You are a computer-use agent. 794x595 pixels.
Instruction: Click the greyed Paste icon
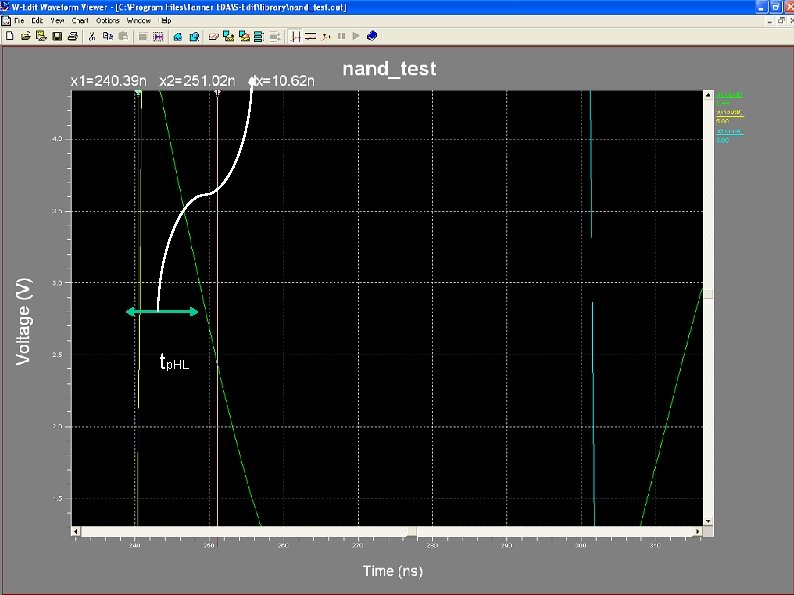coord(123,36)
